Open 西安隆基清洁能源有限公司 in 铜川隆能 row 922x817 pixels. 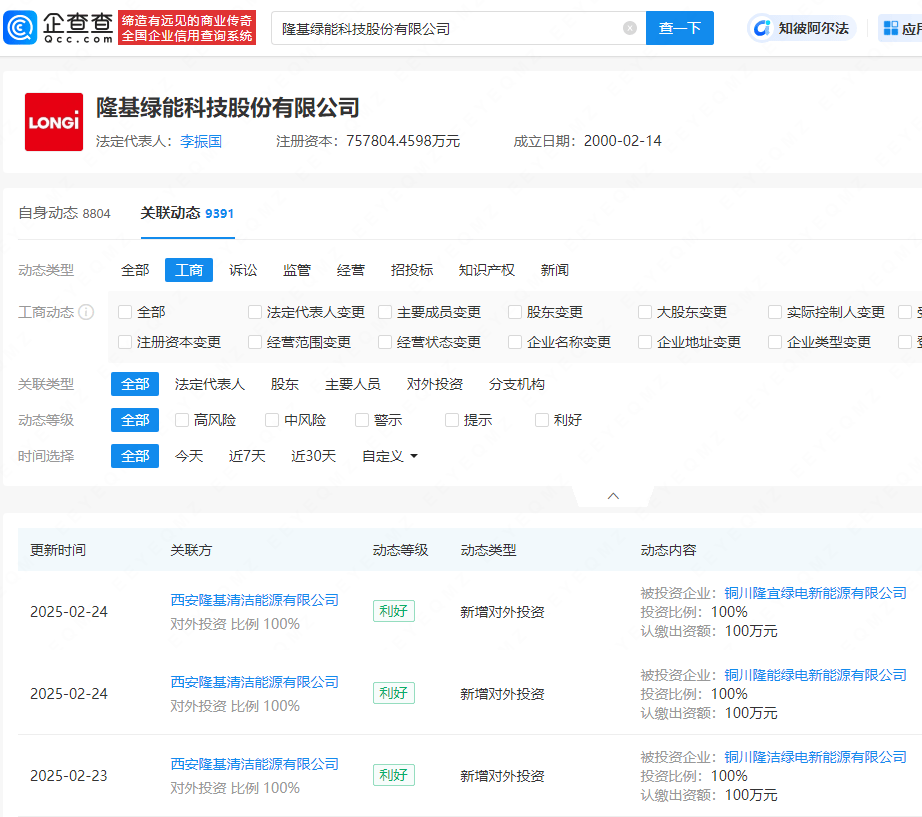255,682
